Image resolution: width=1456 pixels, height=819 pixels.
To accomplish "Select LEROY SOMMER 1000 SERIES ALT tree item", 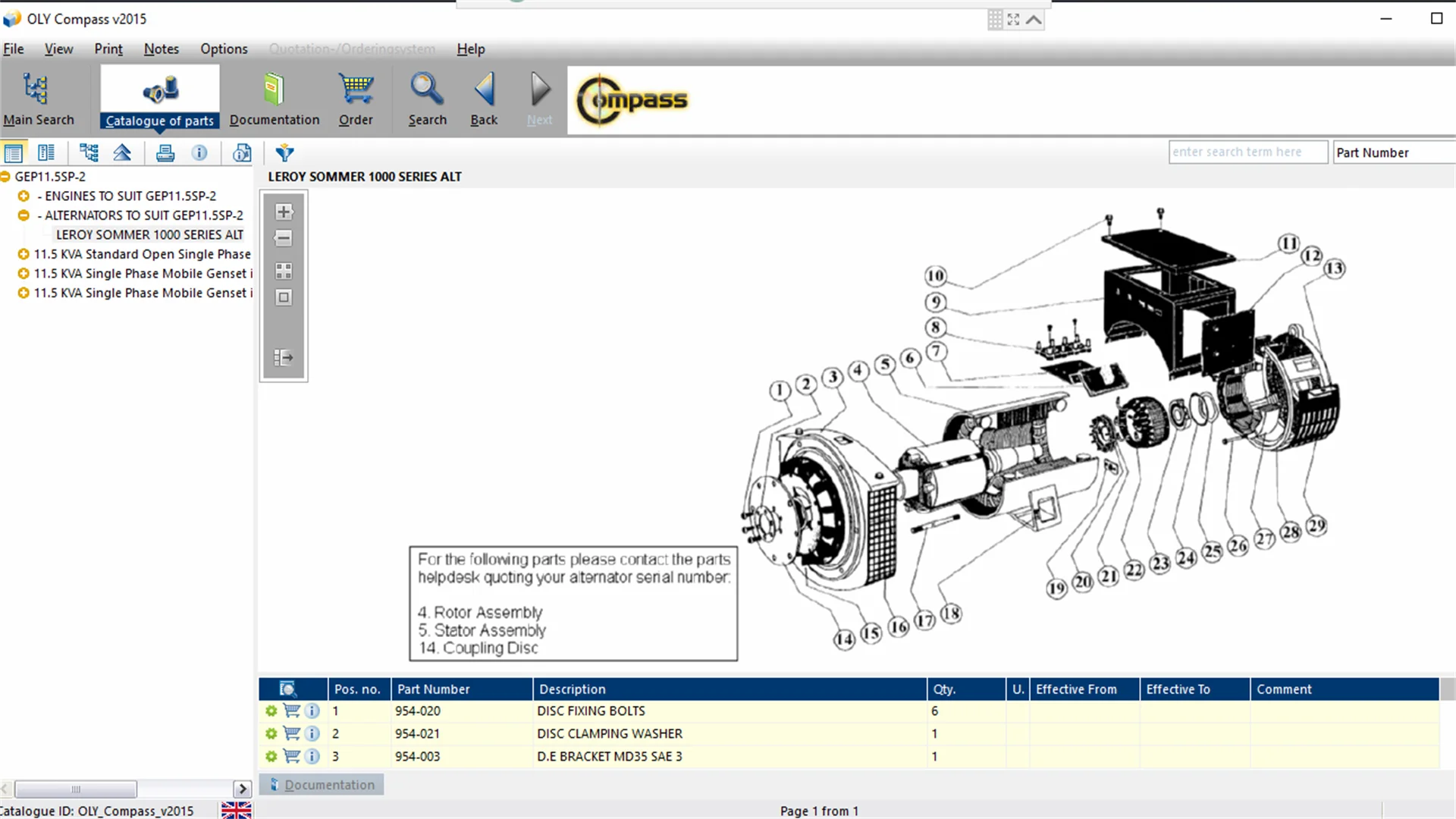I will 149,235.
